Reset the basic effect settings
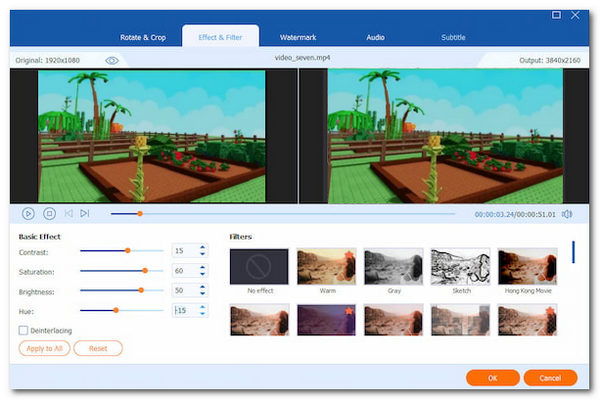This screenshot has width=600, height=400. [x=98, y=348]
